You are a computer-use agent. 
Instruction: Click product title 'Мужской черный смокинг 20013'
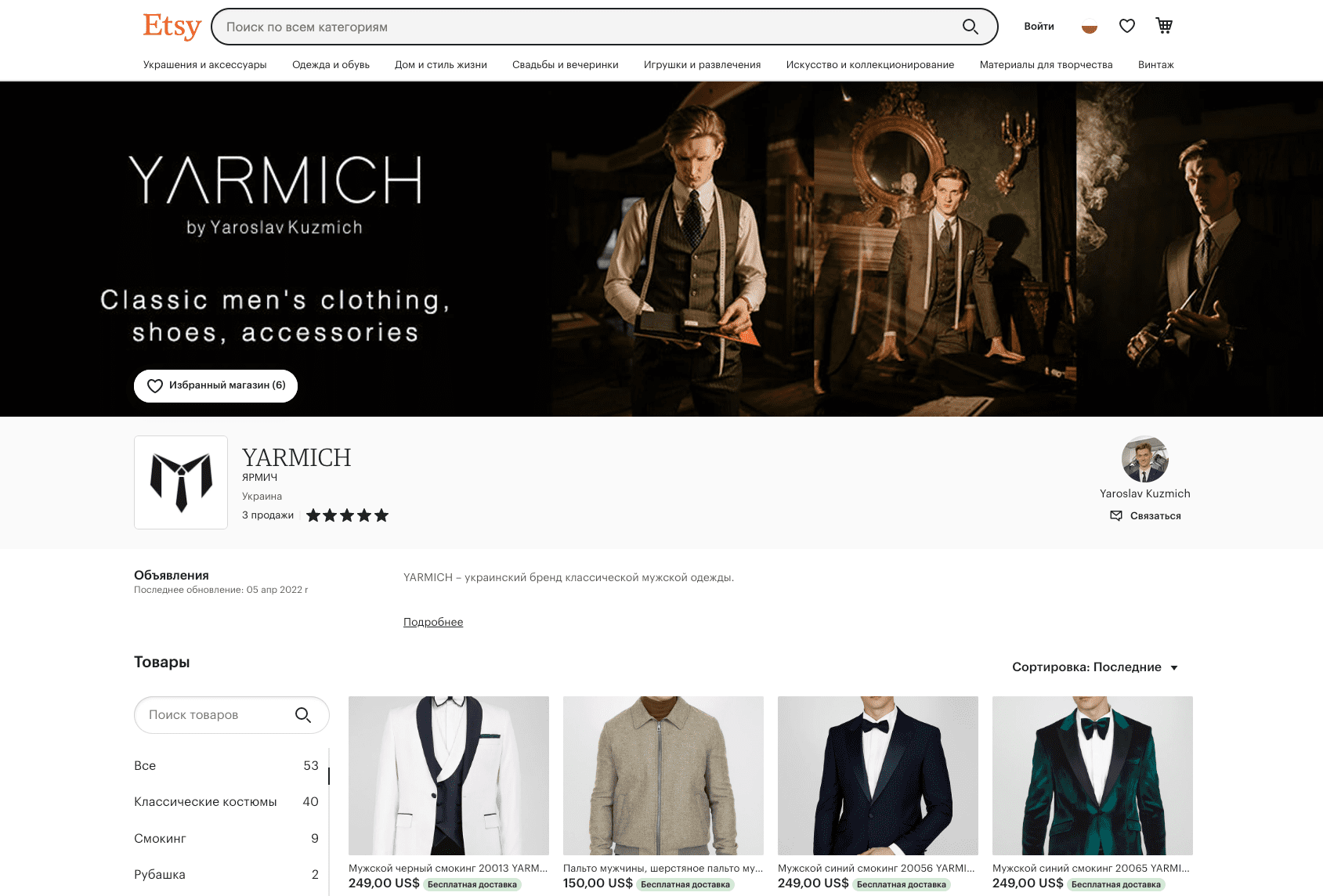pyautogui.click(x=448, y=868)
